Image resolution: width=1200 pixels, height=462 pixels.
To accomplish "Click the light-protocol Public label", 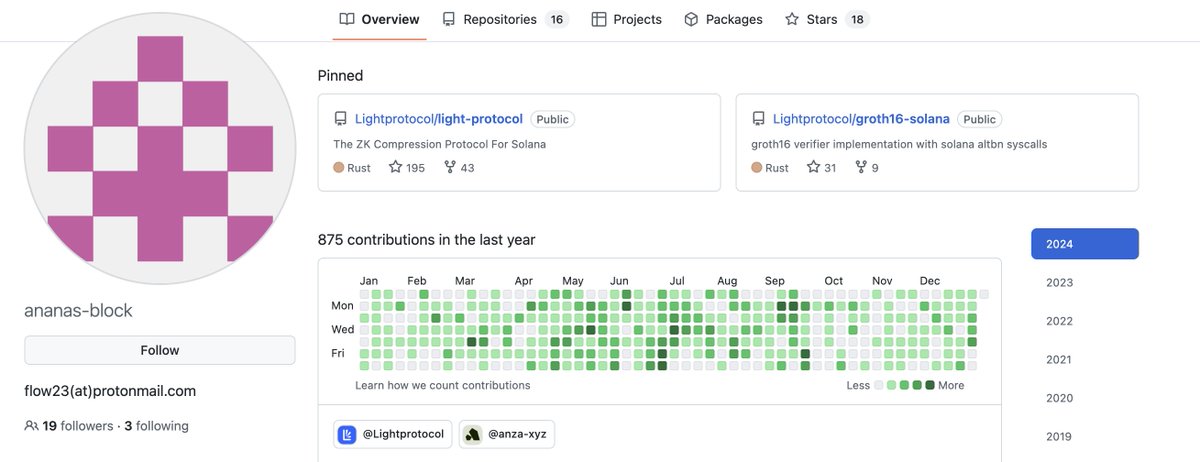I will (x=553, y=119).
